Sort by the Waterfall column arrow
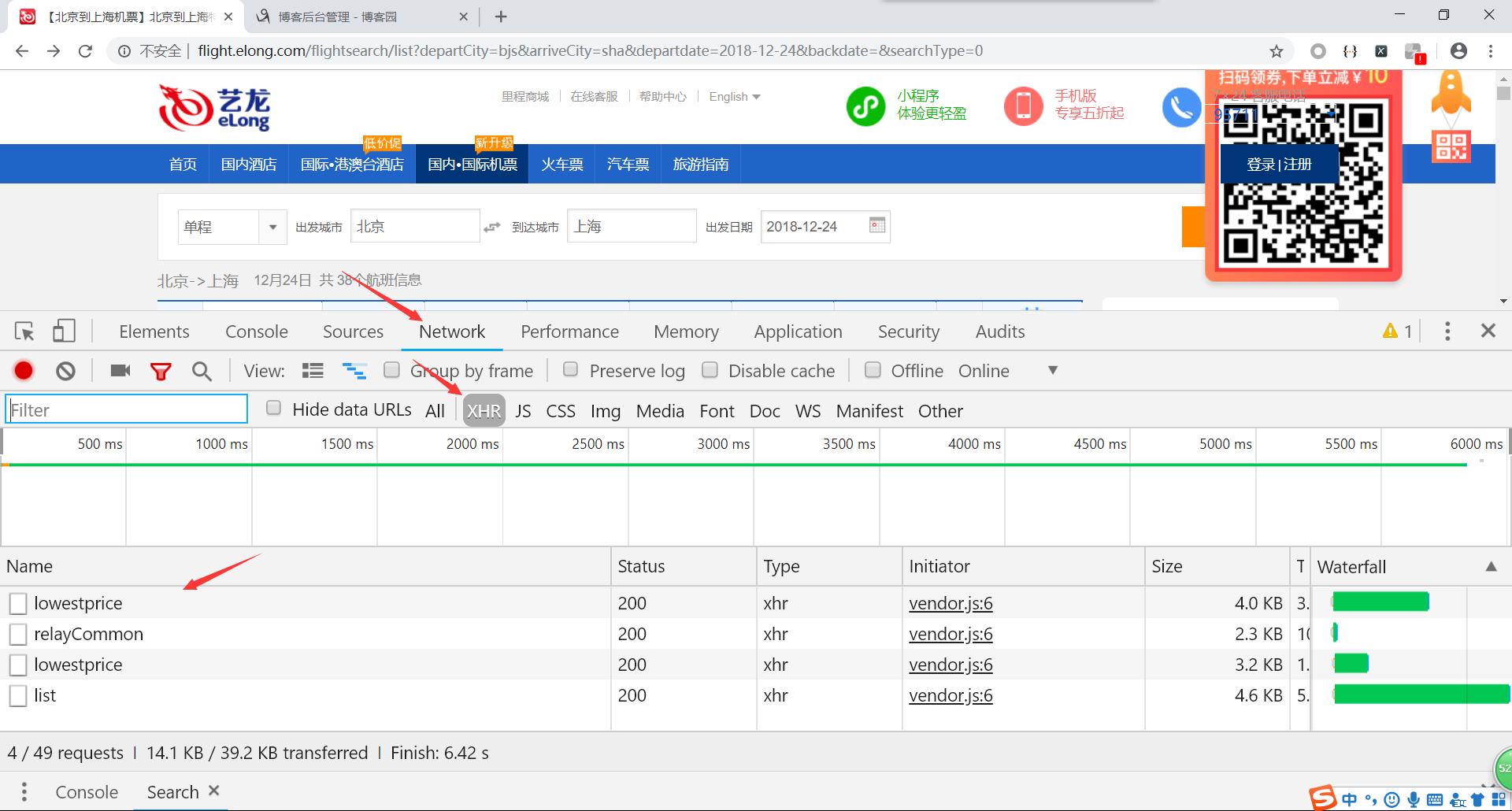1512x811 pixels. (x=1491, y=567)
